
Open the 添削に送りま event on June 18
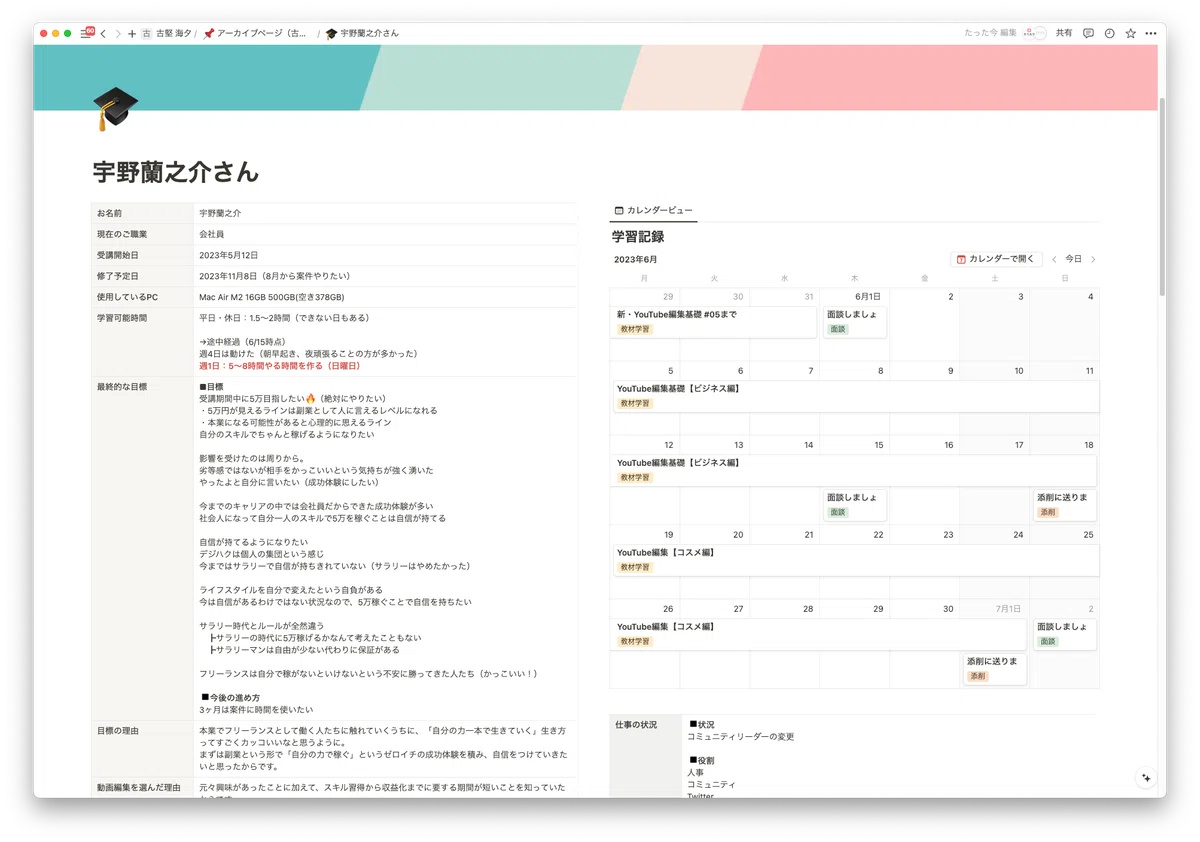[1064, 505]
